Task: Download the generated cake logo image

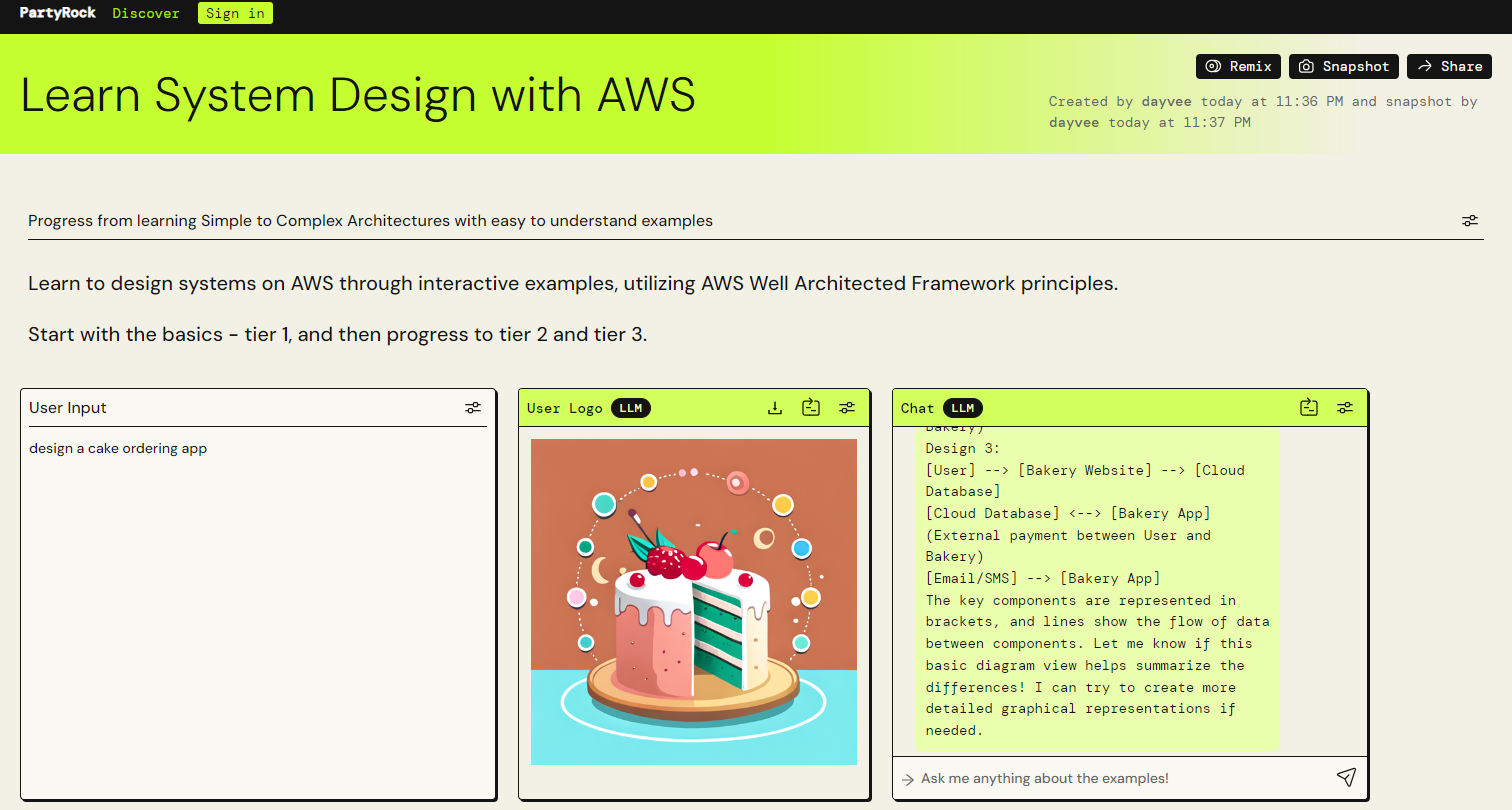Action: coord(775,407)
